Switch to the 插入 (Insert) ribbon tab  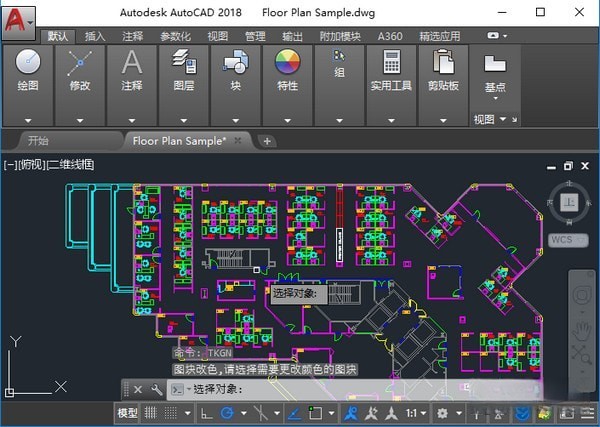pyautogui.click(x=95, y=36)
